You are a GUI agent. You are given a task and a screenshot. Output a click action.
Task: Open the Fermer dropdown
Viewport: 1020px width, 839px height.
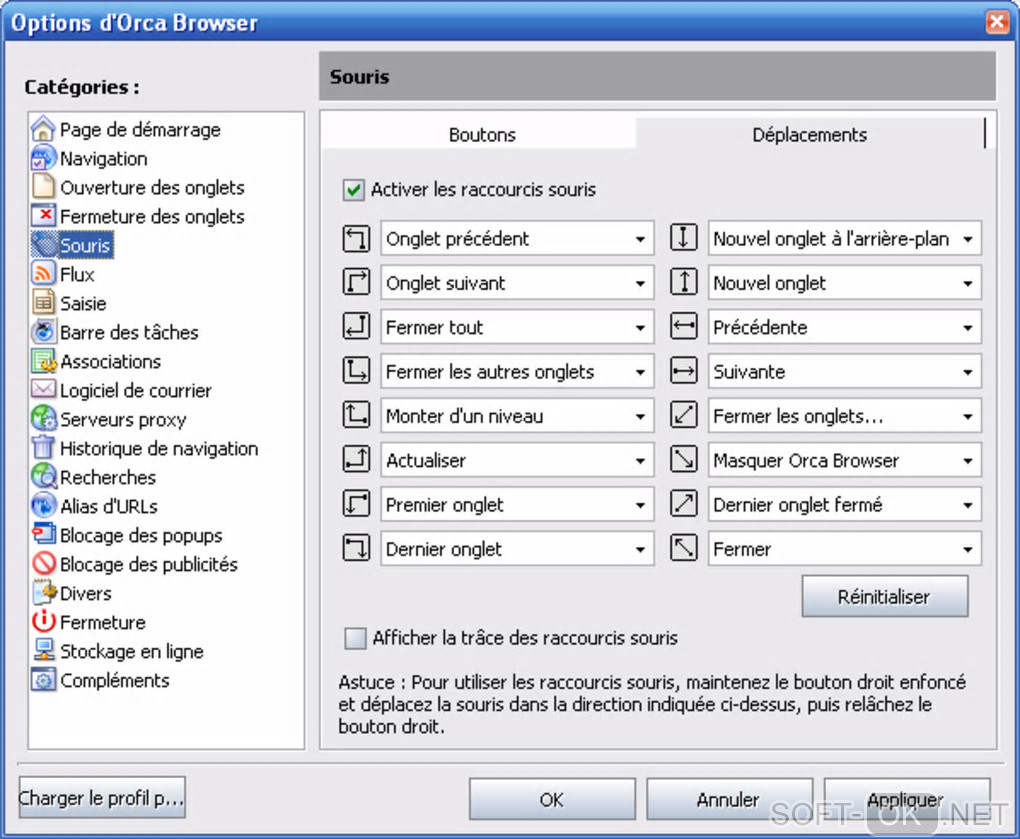pyautogui.click(x=844, y=549)
